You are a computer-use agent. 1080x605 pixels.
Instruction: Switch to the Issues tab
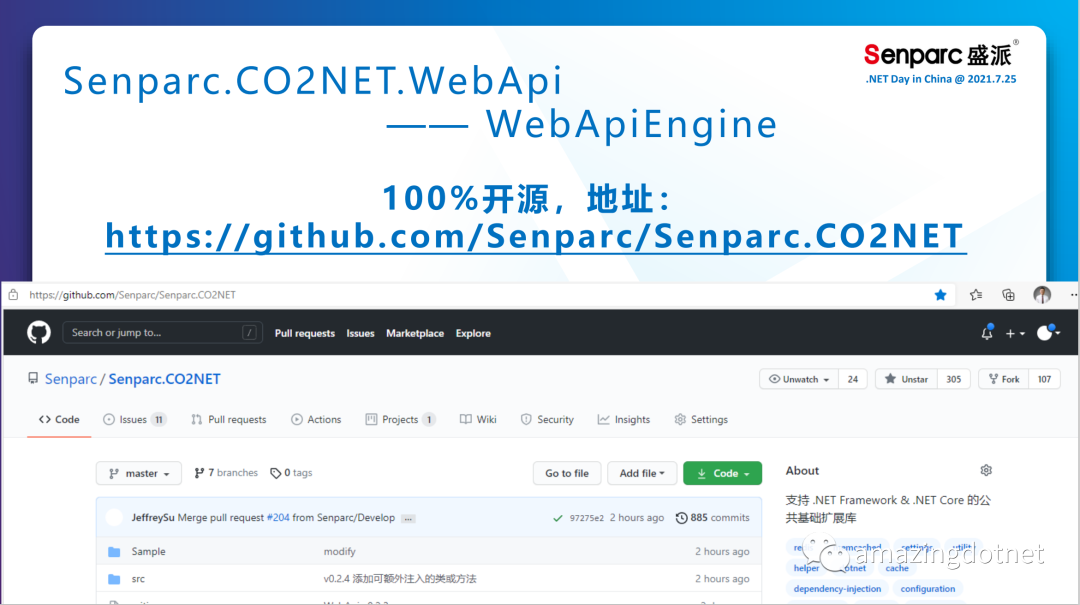coord(134,419)
